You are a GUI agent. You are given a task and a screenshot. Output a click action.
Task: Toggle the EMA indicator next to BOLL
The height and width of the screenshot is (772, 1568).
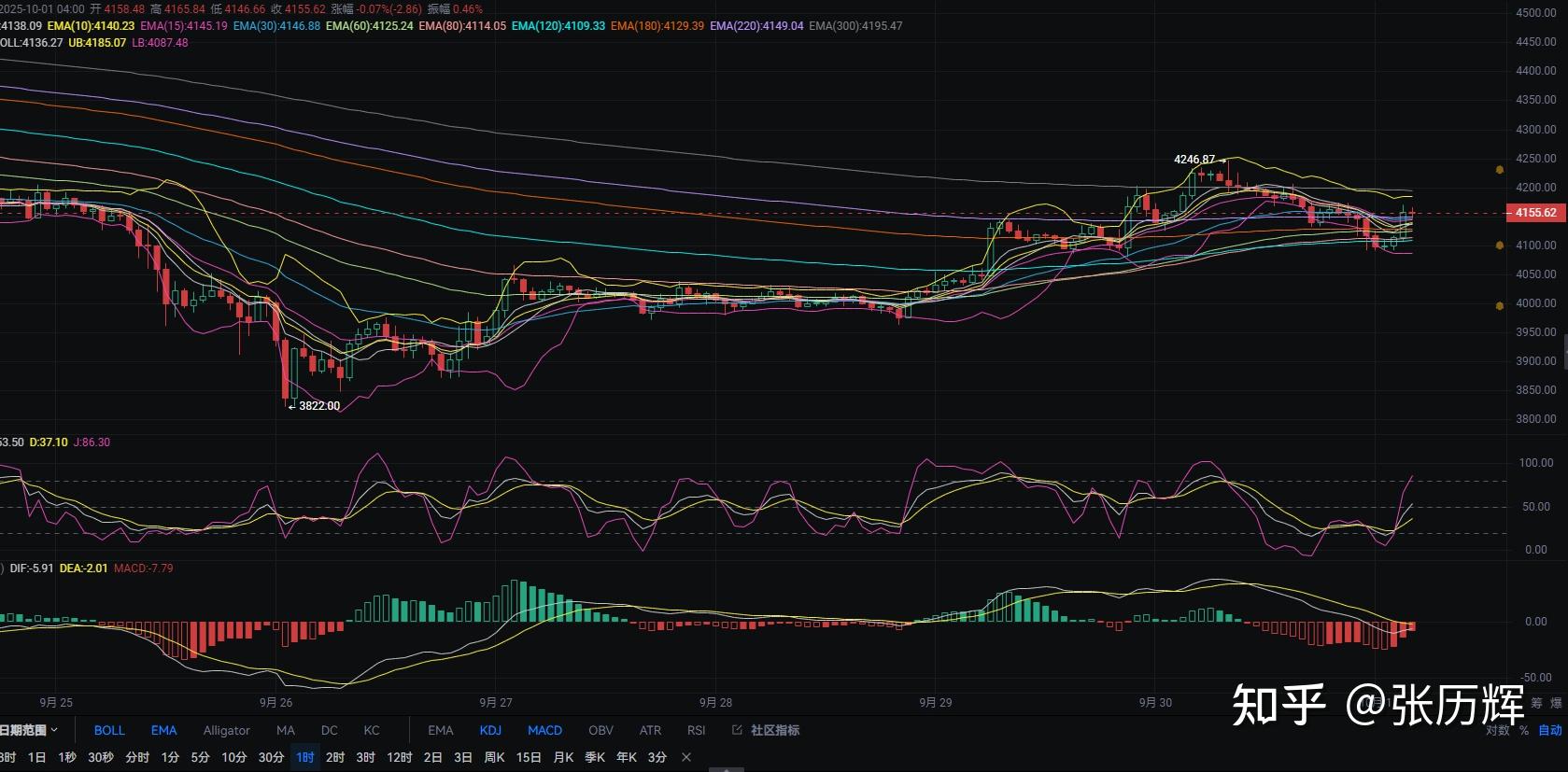tap(163, 730)
